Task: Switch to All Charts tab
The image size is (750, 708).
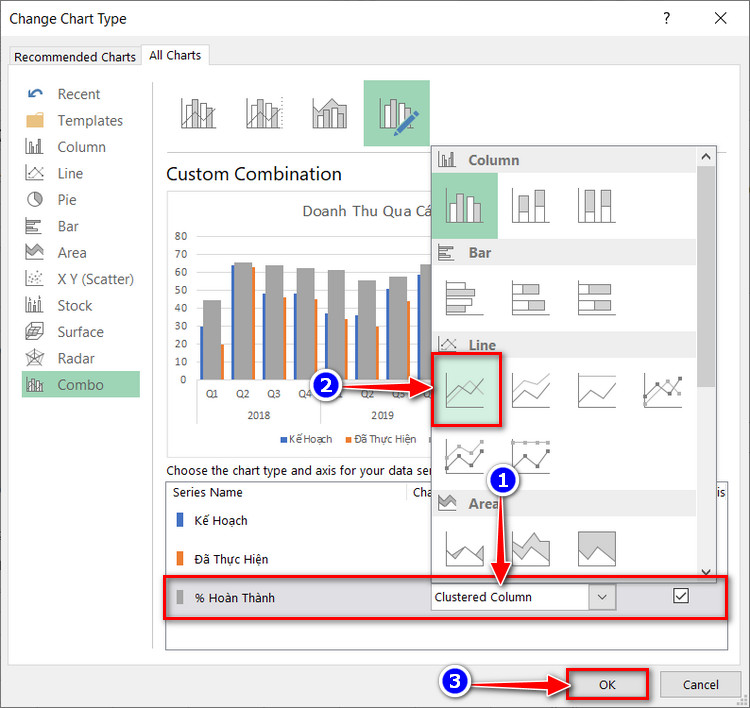Action: 175,55
